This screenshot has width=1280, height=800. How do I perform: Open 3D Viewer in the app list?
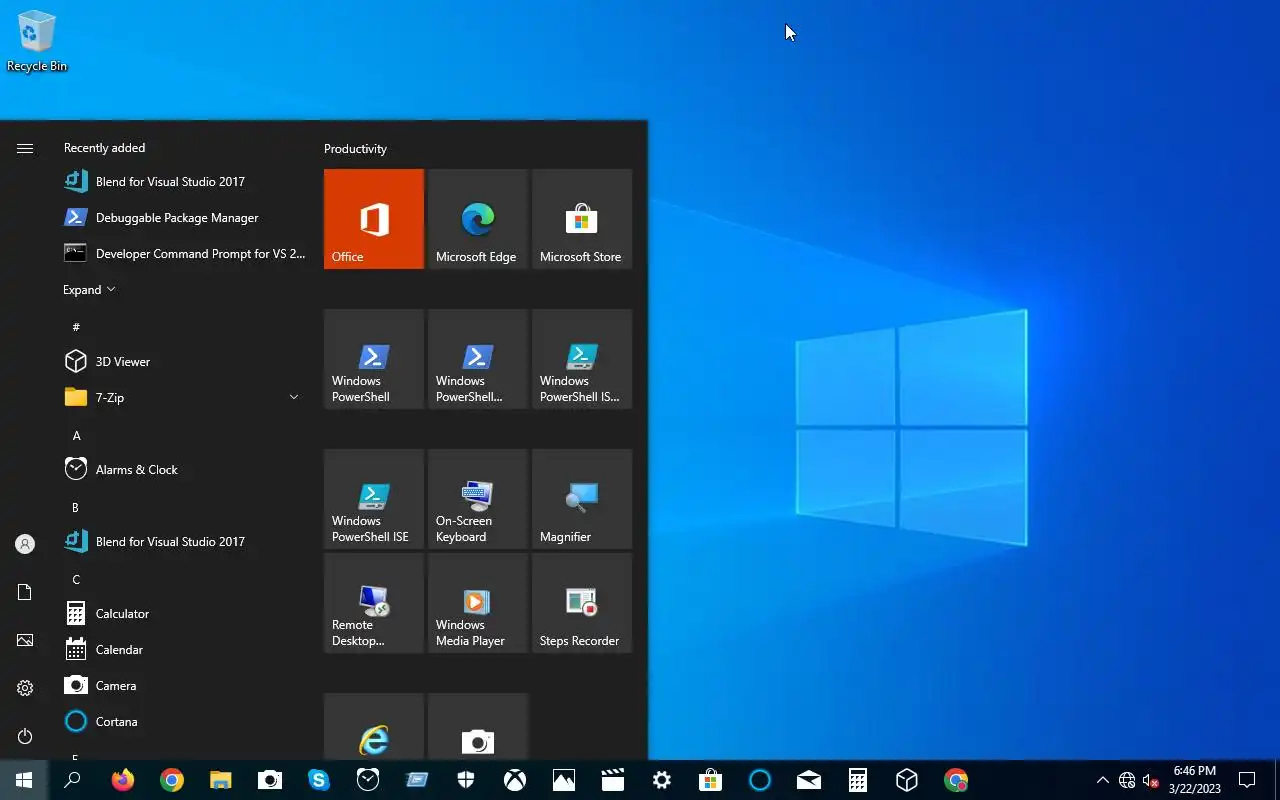(x=182, y=362)
